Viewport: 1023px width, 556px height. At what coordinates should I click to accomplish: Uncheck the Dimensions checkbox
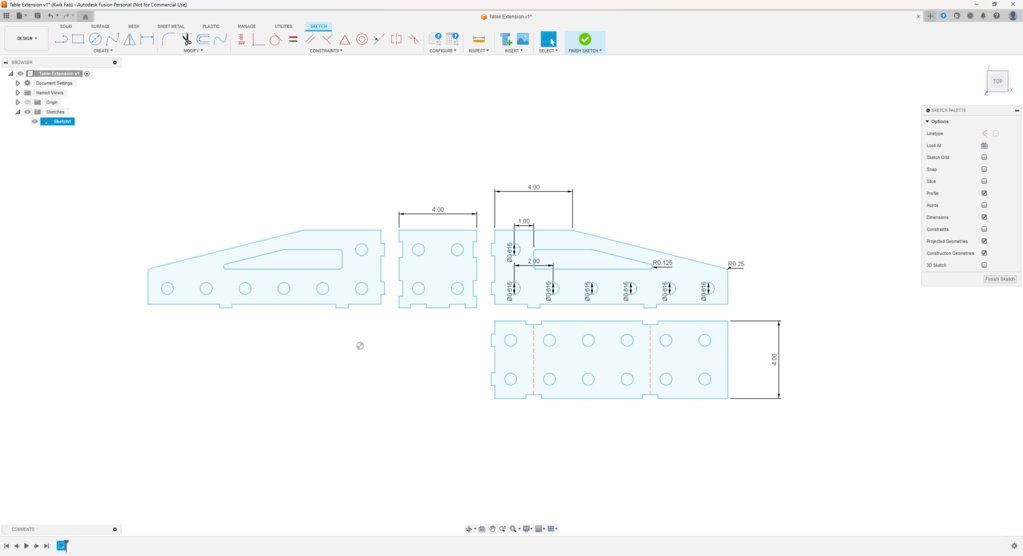pyautogui.click(x=984, y=217)
